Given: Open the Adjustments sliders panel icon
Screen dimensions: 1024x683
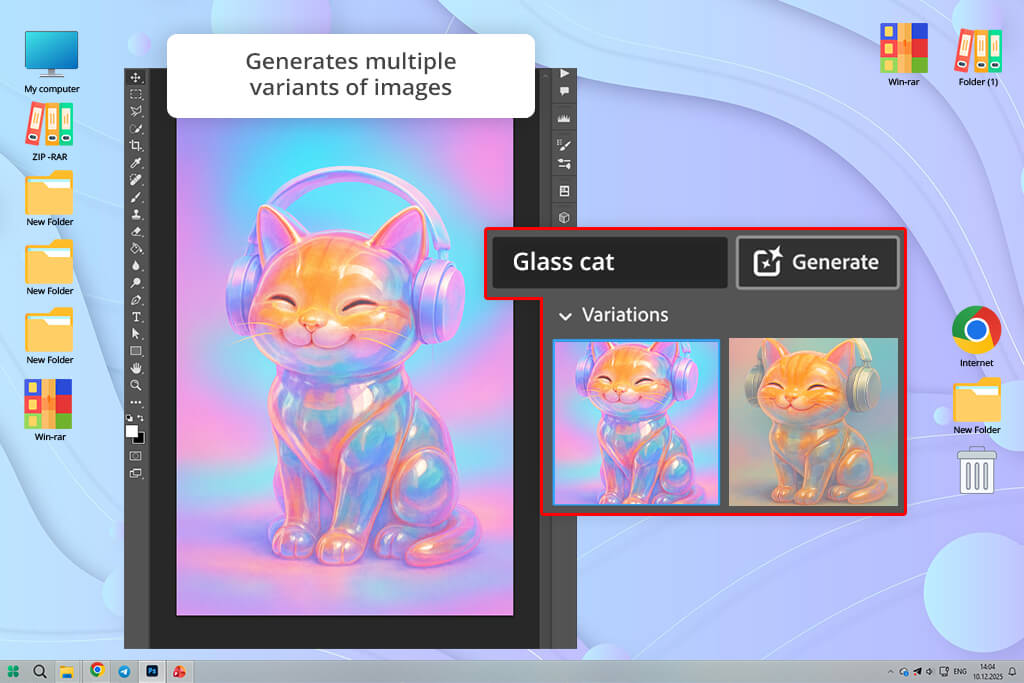Looking at the screenshot, I should 564,164.
